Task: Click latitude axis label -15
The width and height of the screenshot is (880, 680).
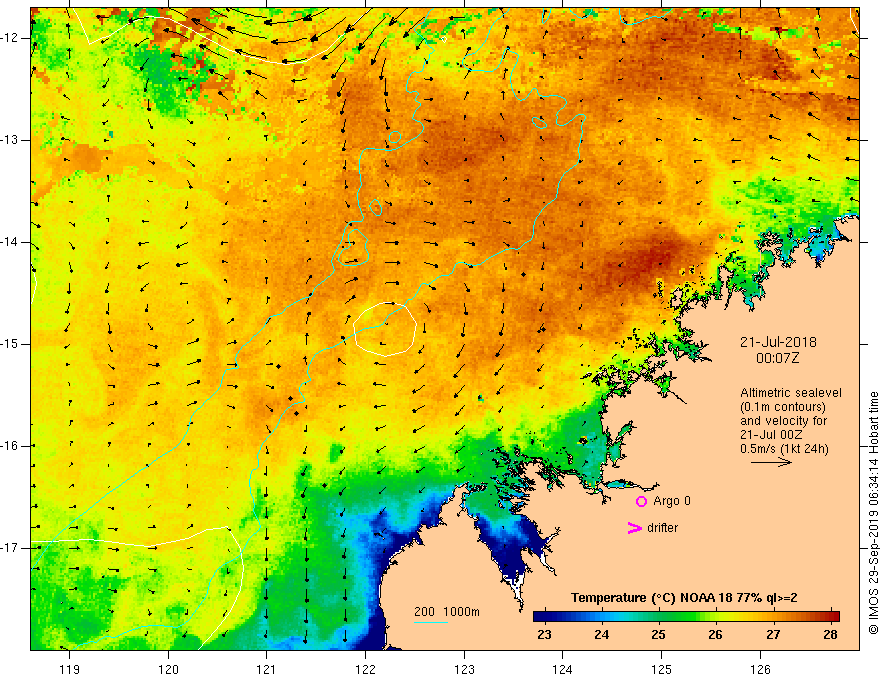Action: click(10, 344)
